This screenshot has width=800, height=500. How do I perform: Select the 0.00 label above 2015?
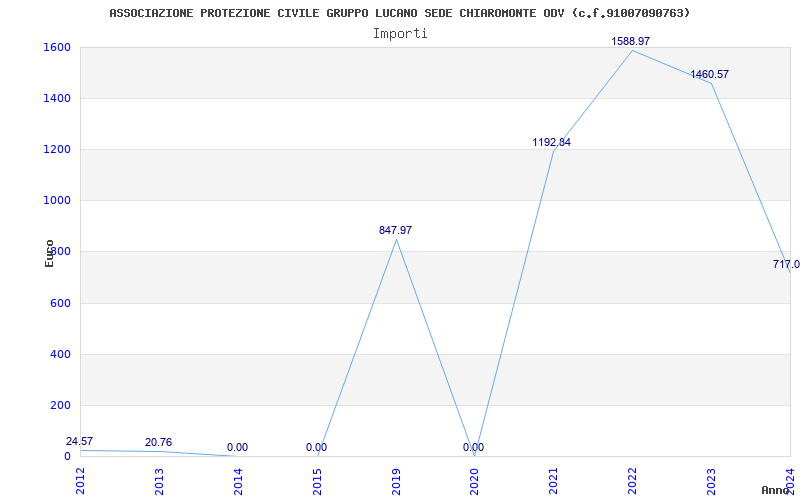[316, 448]
